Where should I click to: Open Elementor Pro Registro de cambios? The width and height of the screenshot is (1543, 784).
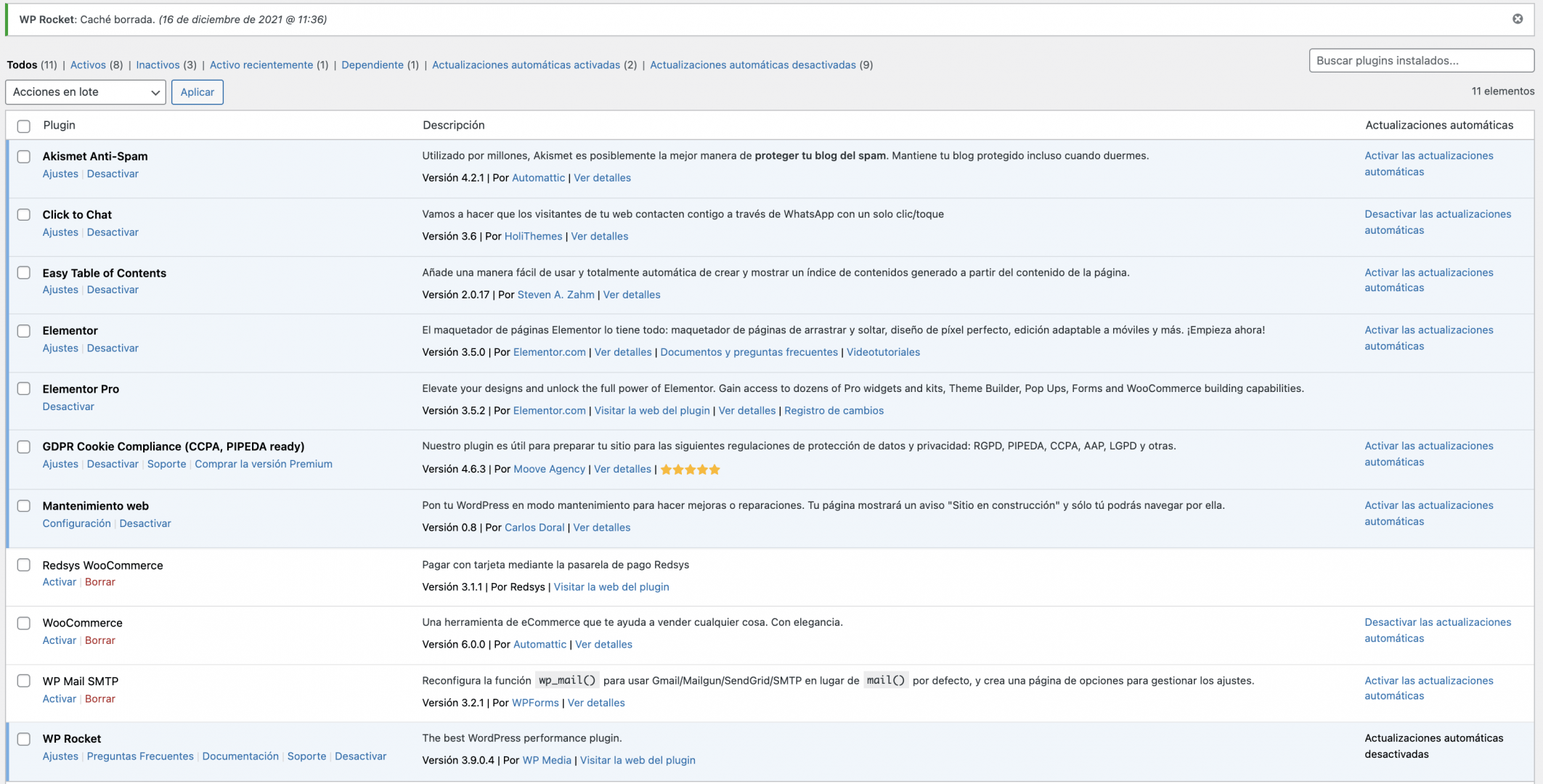(834, 411)
